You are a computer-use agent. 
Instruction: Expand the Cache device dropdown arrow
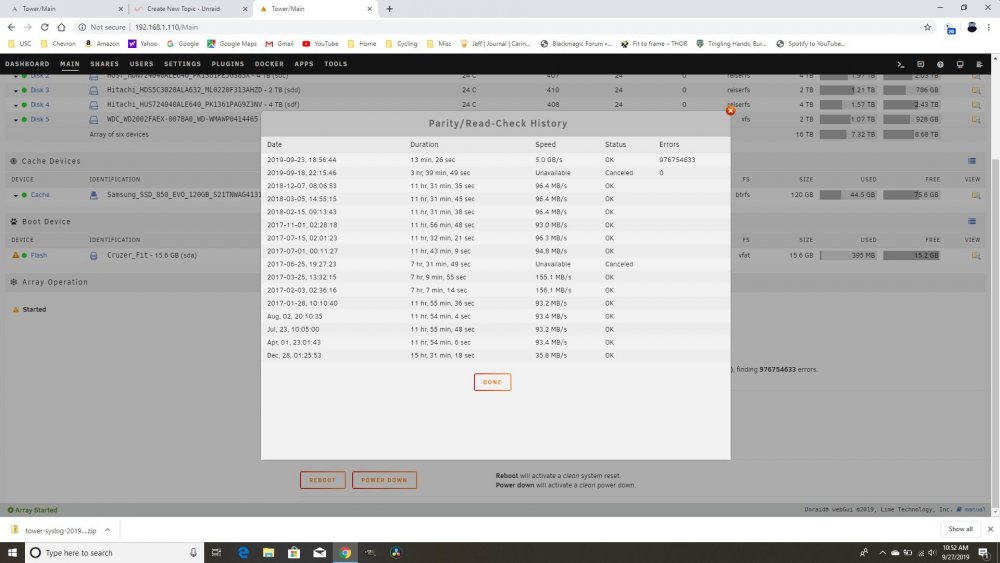click(15, 196)
